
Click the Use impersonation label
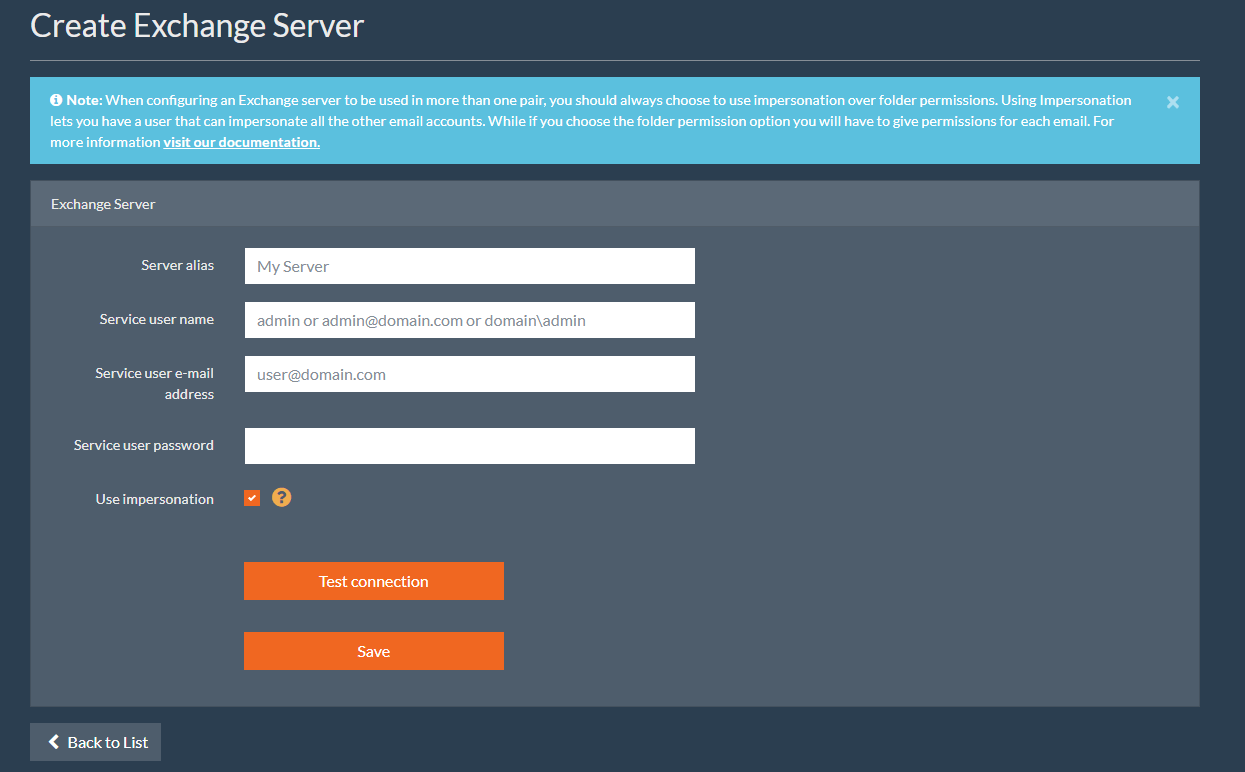click(155, 499)
